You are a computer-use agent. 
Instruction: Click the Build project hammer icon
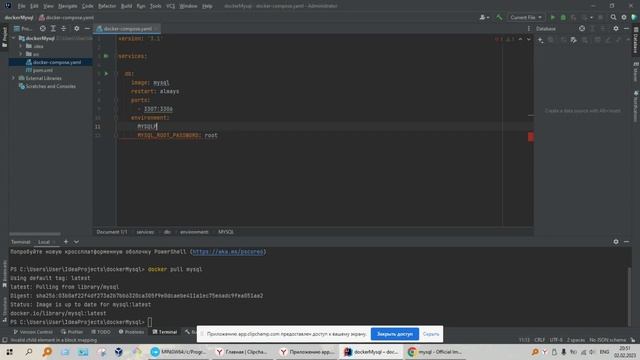pos(499,18)
